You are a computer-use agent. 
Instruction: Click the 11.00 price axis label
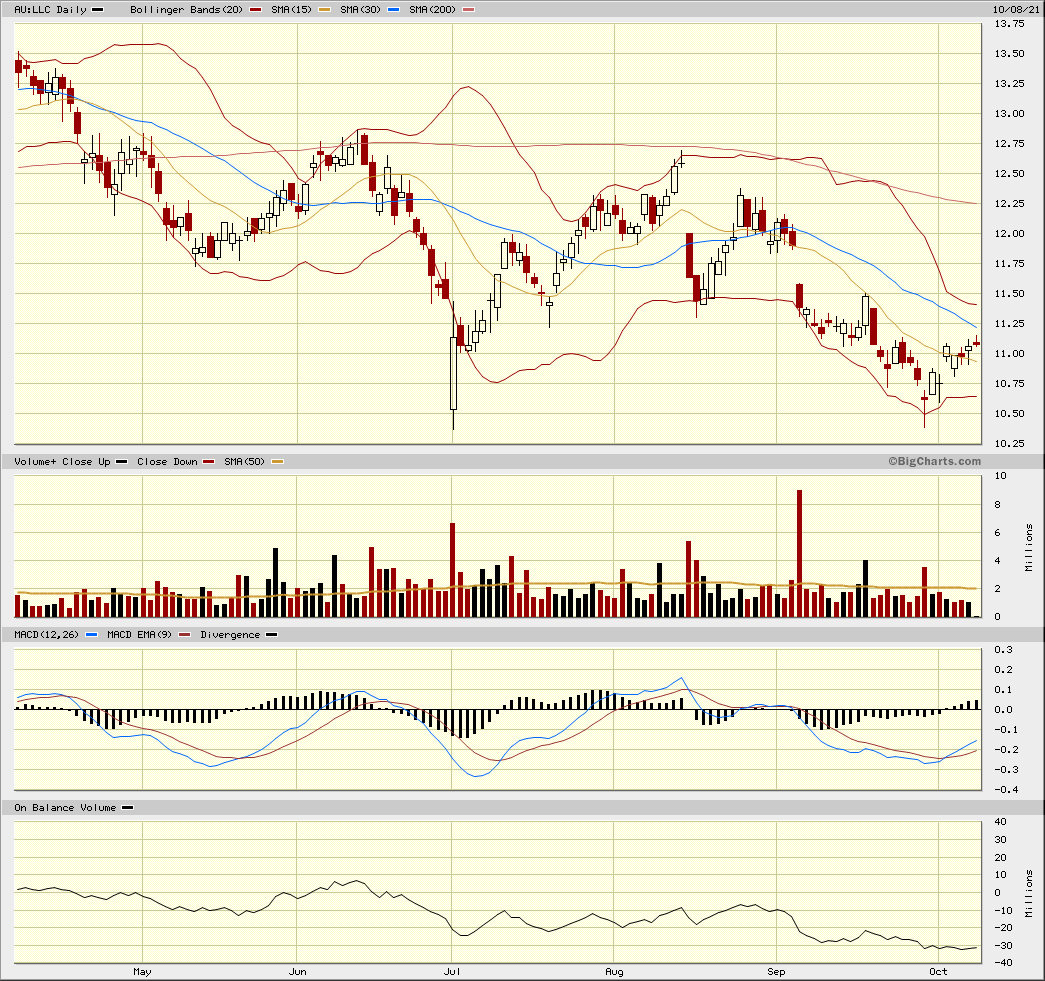coord(1009,353)
